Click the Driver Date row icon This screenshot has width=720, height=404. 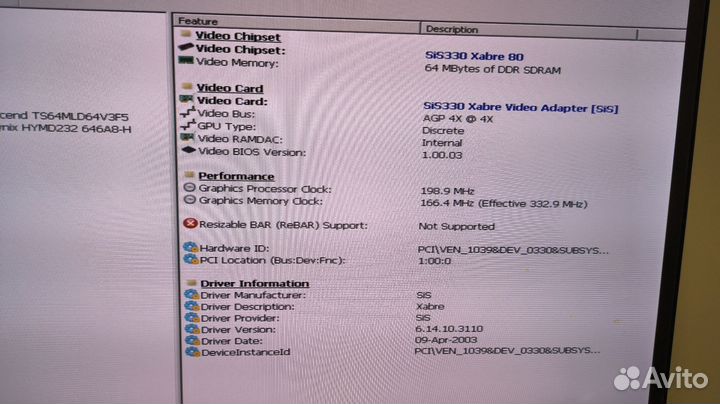tap(191, 340)
